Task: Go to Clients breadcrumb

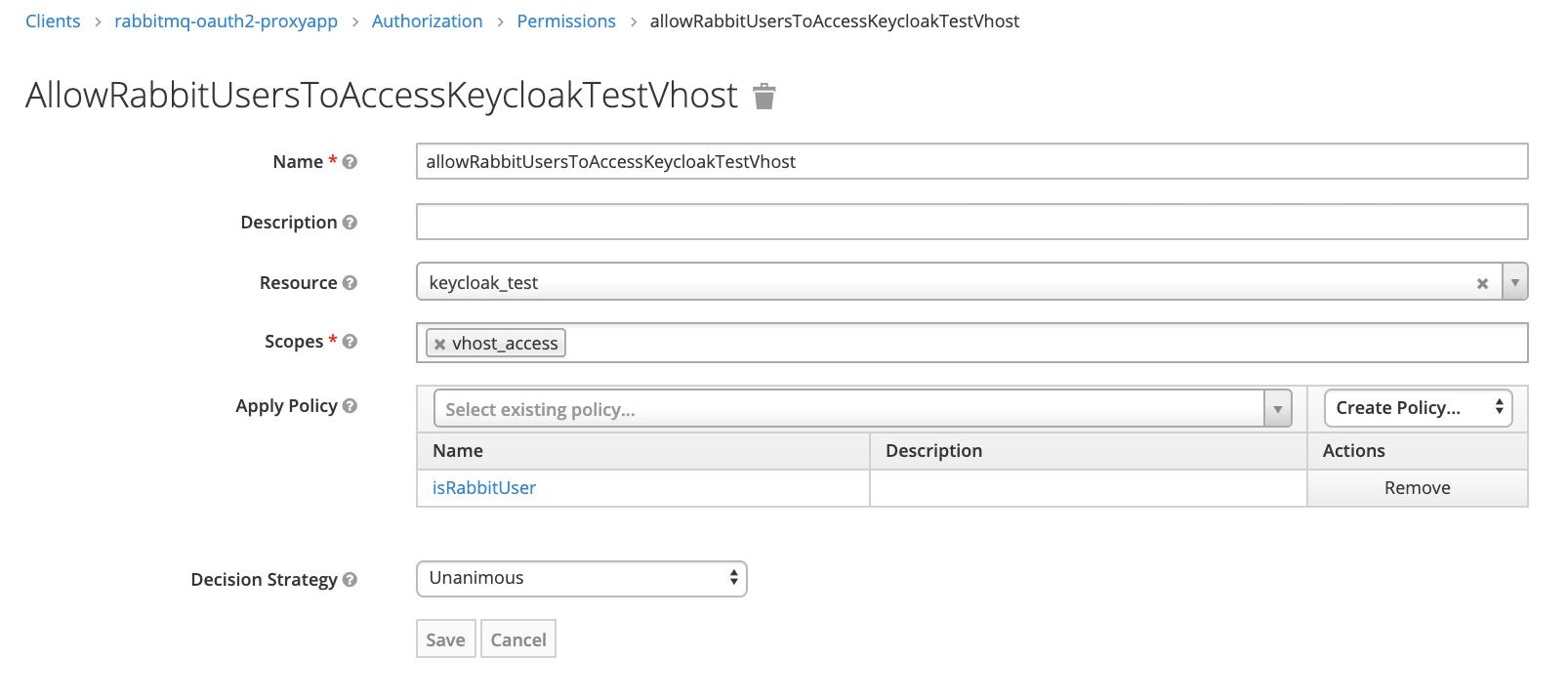Action: tap(53, 21)
